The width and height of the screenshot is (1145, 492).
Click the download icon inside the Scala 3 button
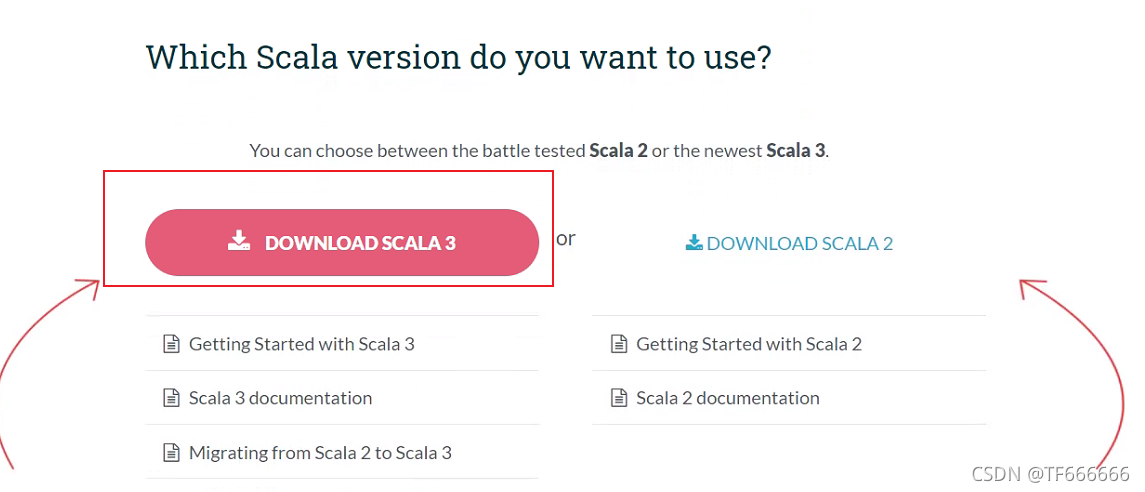point(239,241)
